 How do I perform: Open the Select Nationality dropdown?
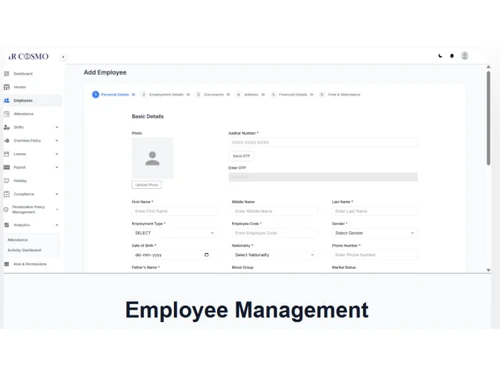coord(275,255)
